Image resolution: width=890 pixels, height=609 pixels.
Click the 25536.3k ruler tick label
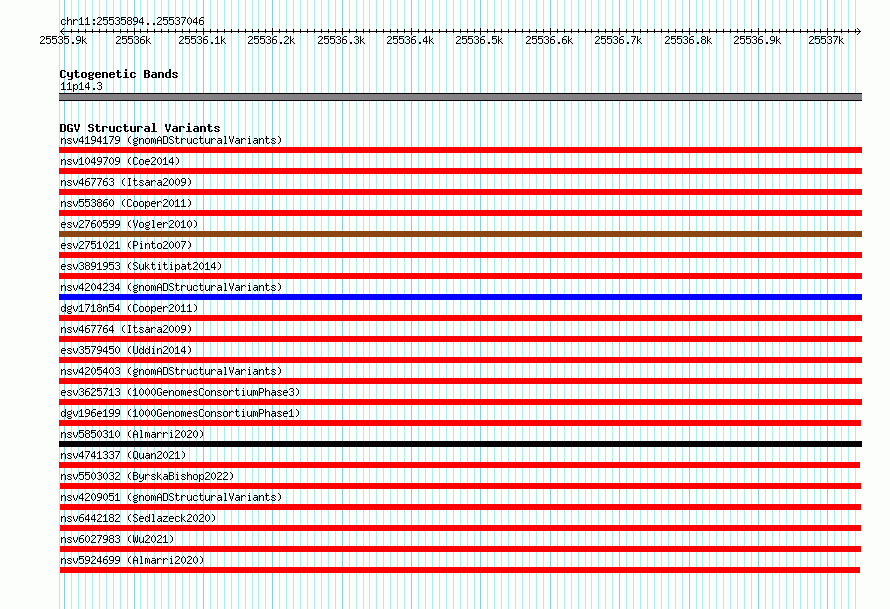(341, 40)
